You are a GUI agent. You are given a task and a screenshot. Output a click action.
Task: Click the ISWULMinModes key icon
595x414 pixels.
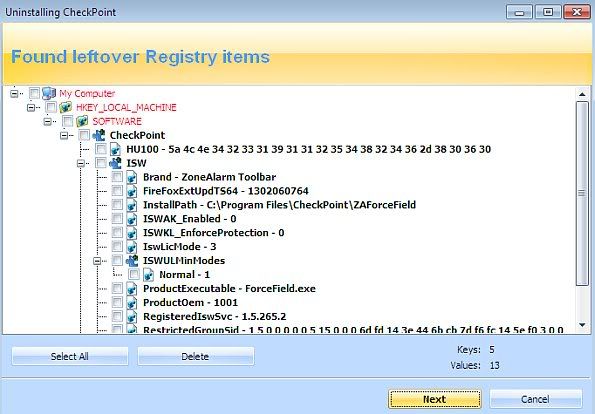[132, 261]
